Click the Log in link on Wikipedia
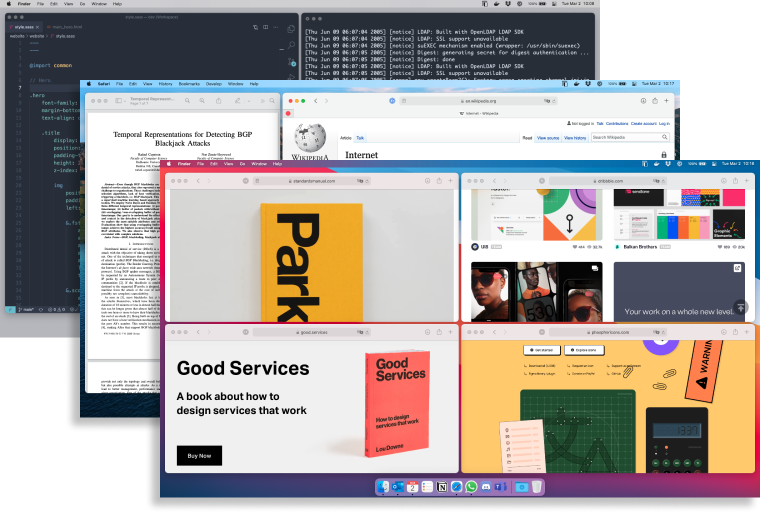This screenshot has width=760, height=514. (664, 124)
